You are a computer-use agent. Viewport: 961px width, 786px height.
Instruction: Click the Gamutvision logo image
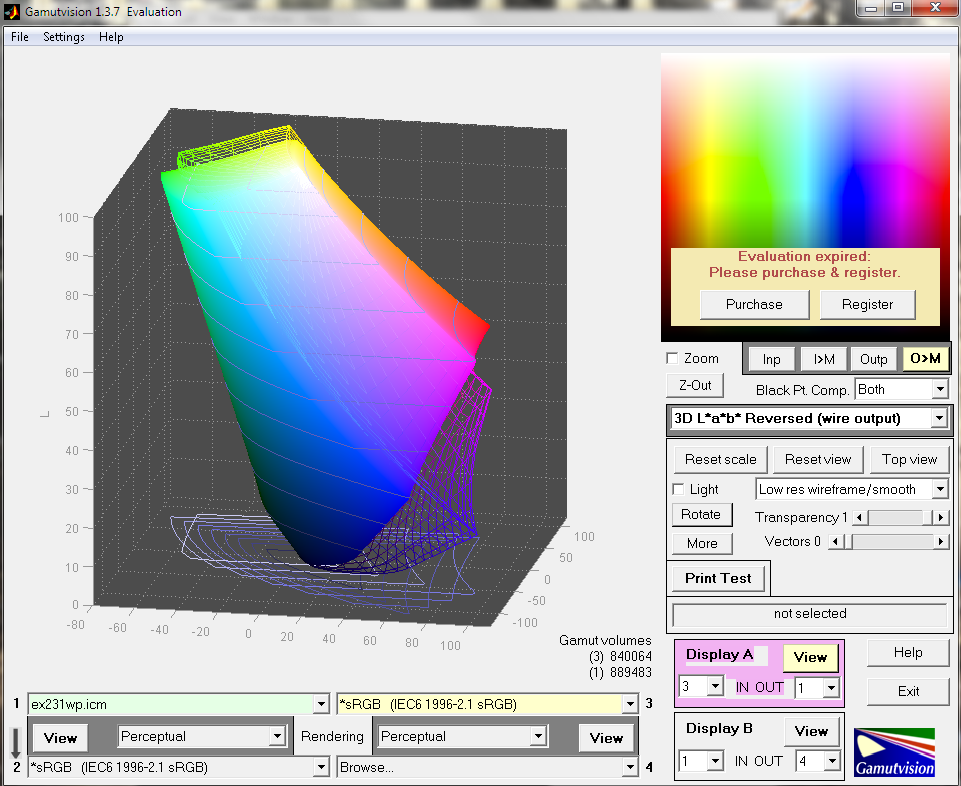click(x=894, y=752)
